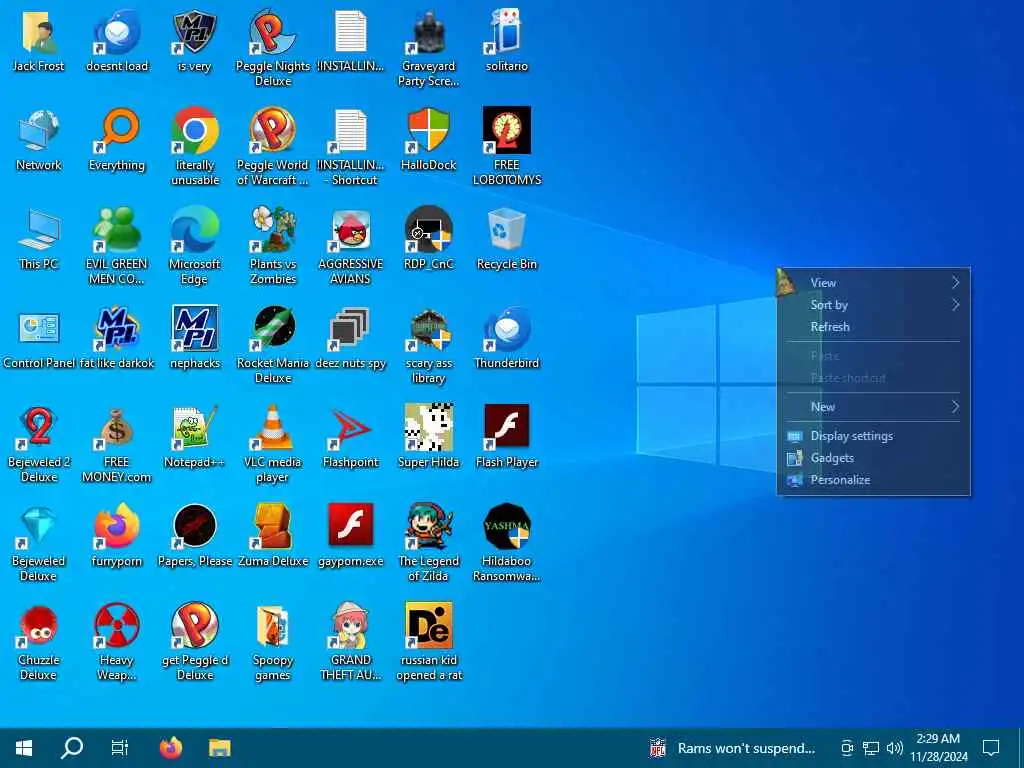Select This PC icon

pos(39,230)
